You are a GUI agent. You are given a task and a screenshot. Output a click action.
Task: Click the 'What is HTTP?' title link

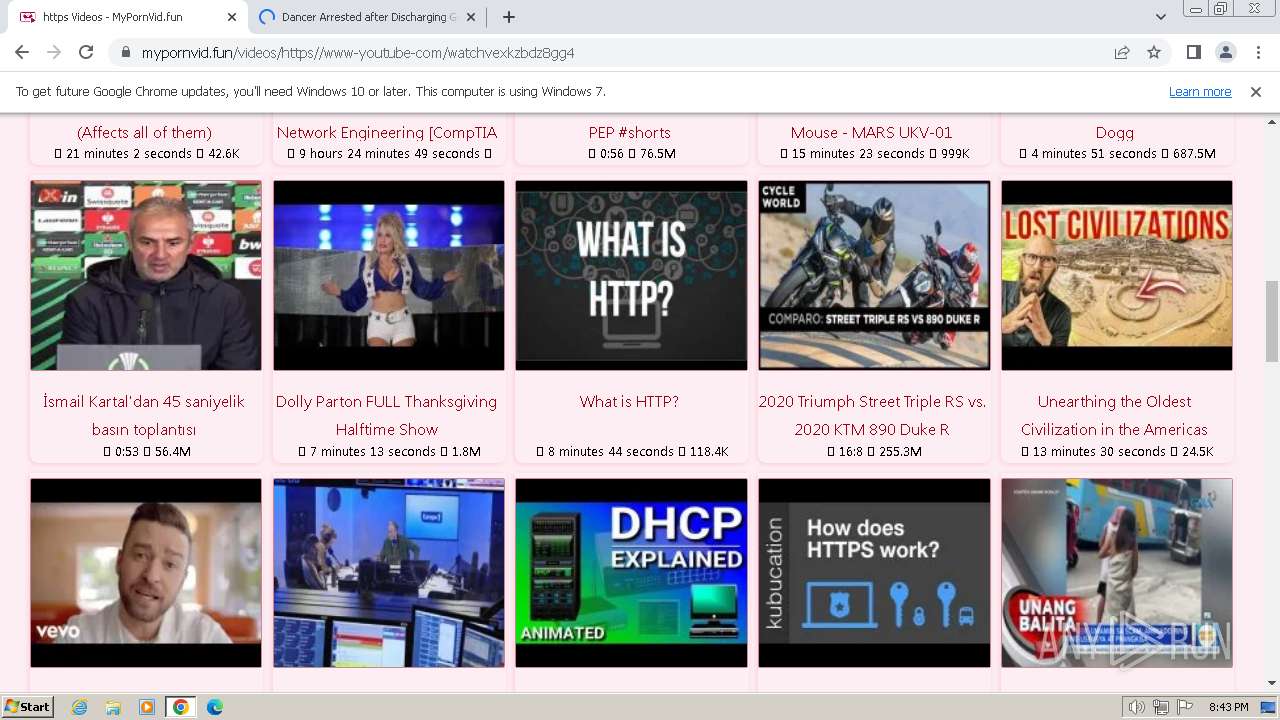point(629,402)
